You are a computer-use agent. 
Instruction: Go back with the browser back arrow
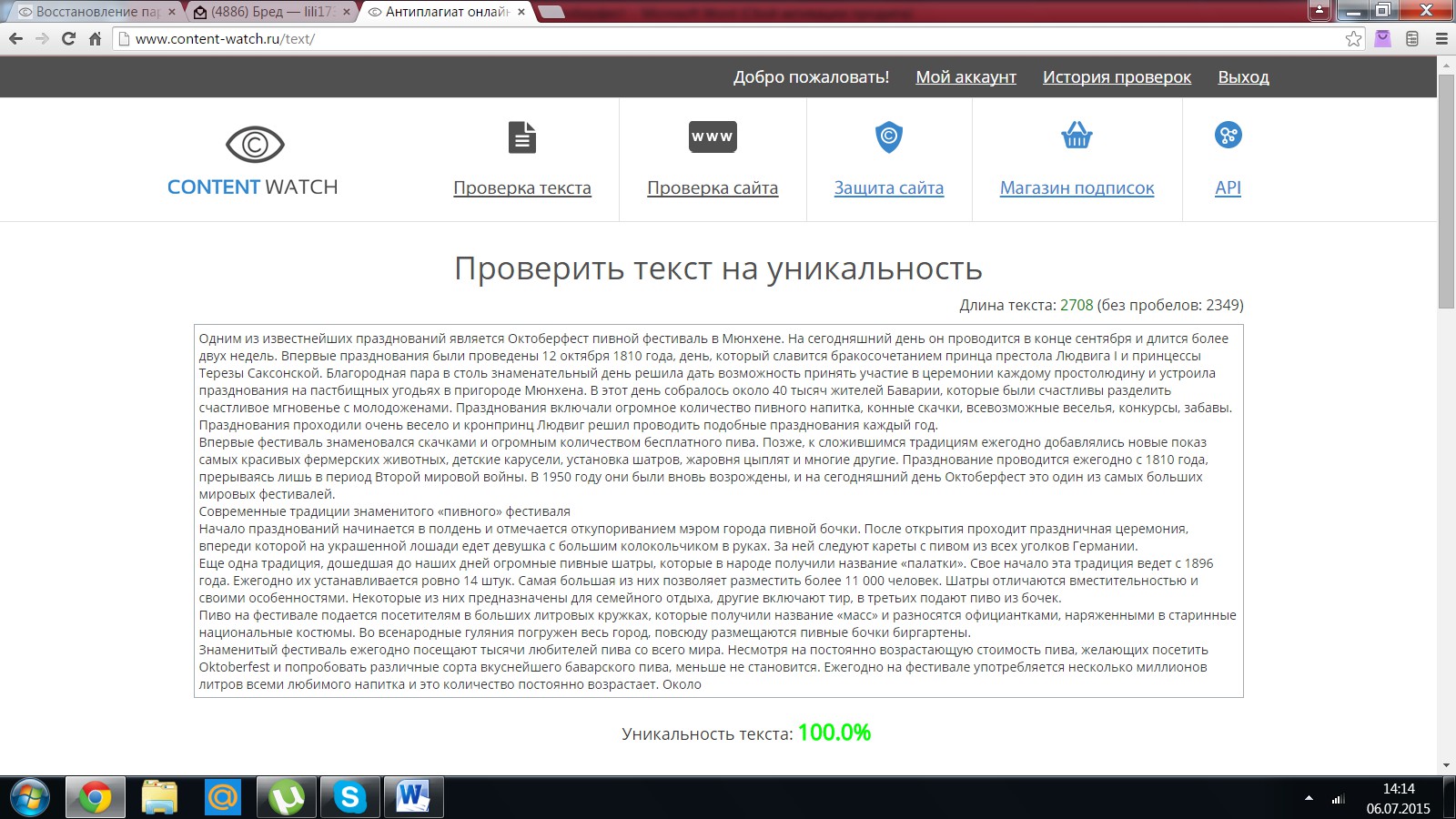(15, 38)
